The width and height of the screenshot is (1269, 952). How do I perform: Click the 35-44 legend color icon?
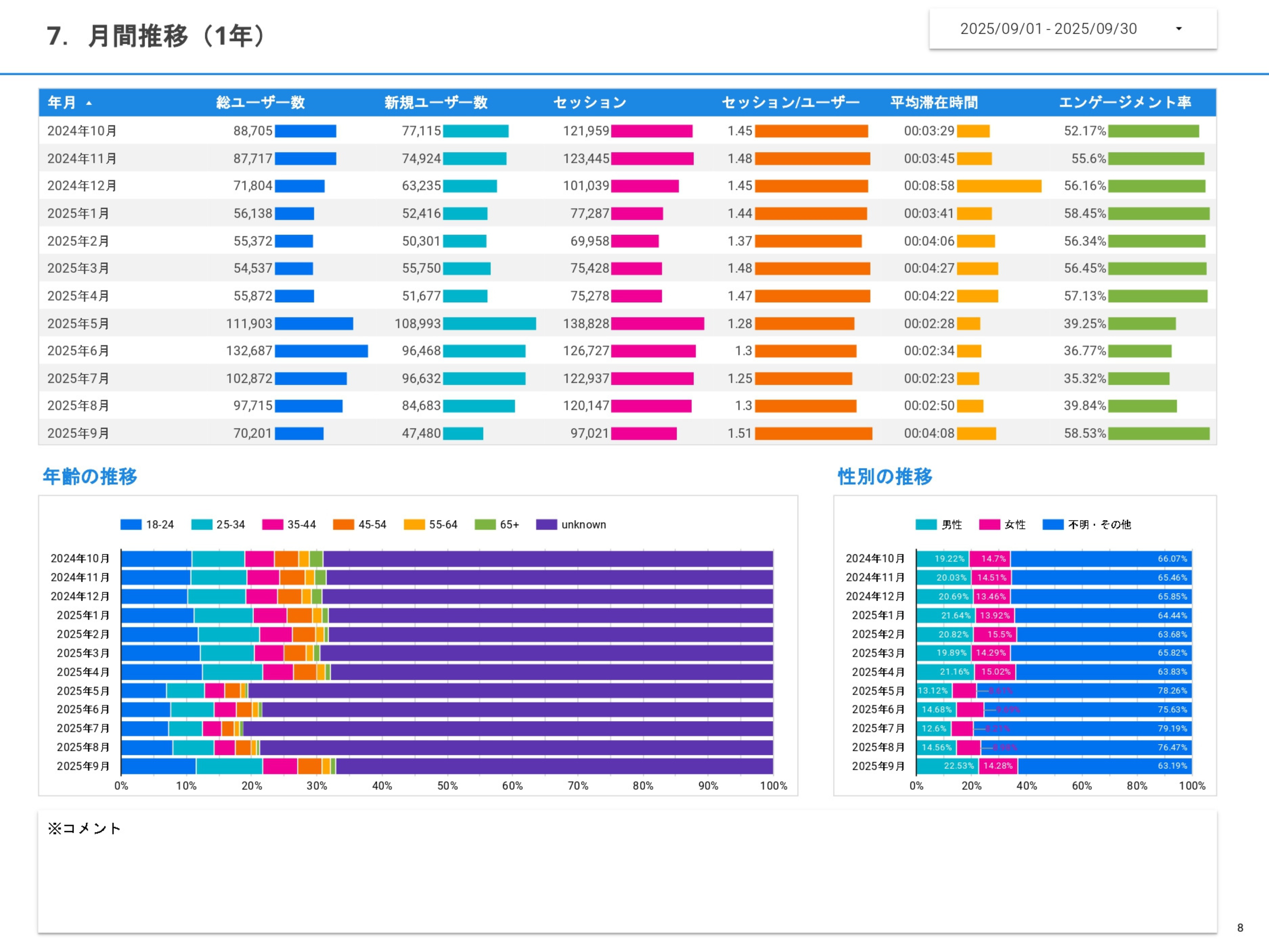point(272,525)
